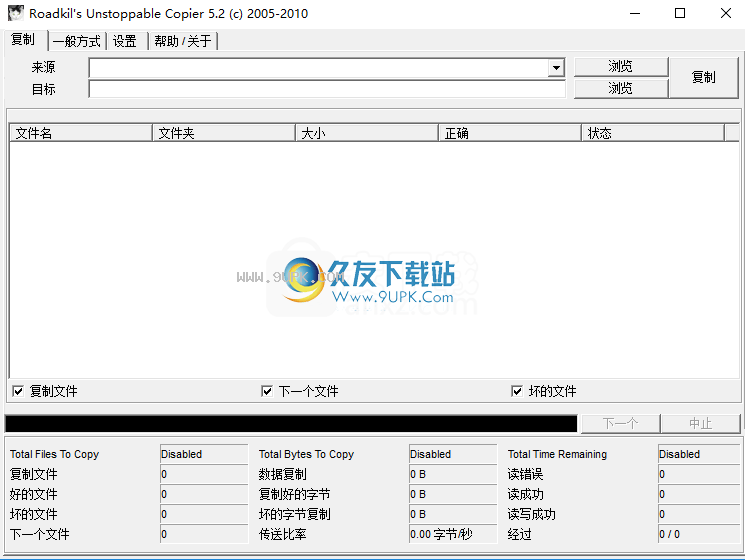Browse for target with bottom 浏览 button
Screen dimensions: 745x560
point(621,88)
